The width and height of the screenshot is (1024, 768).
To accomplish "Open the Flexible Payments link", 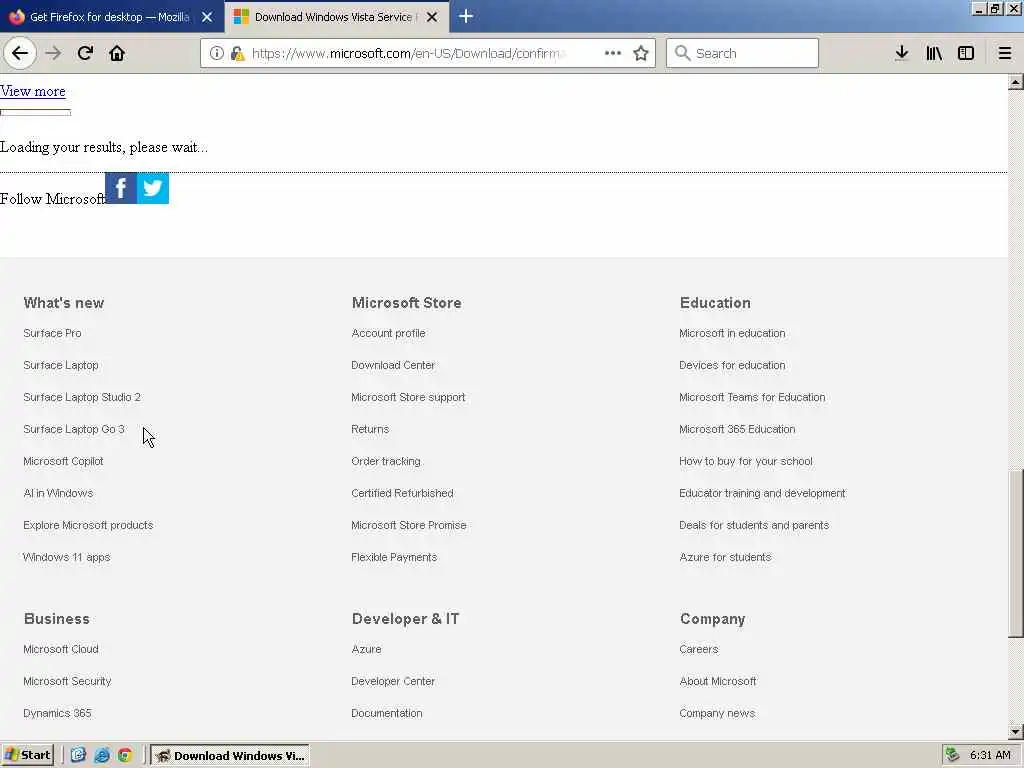I will click(x=394, y=557).
